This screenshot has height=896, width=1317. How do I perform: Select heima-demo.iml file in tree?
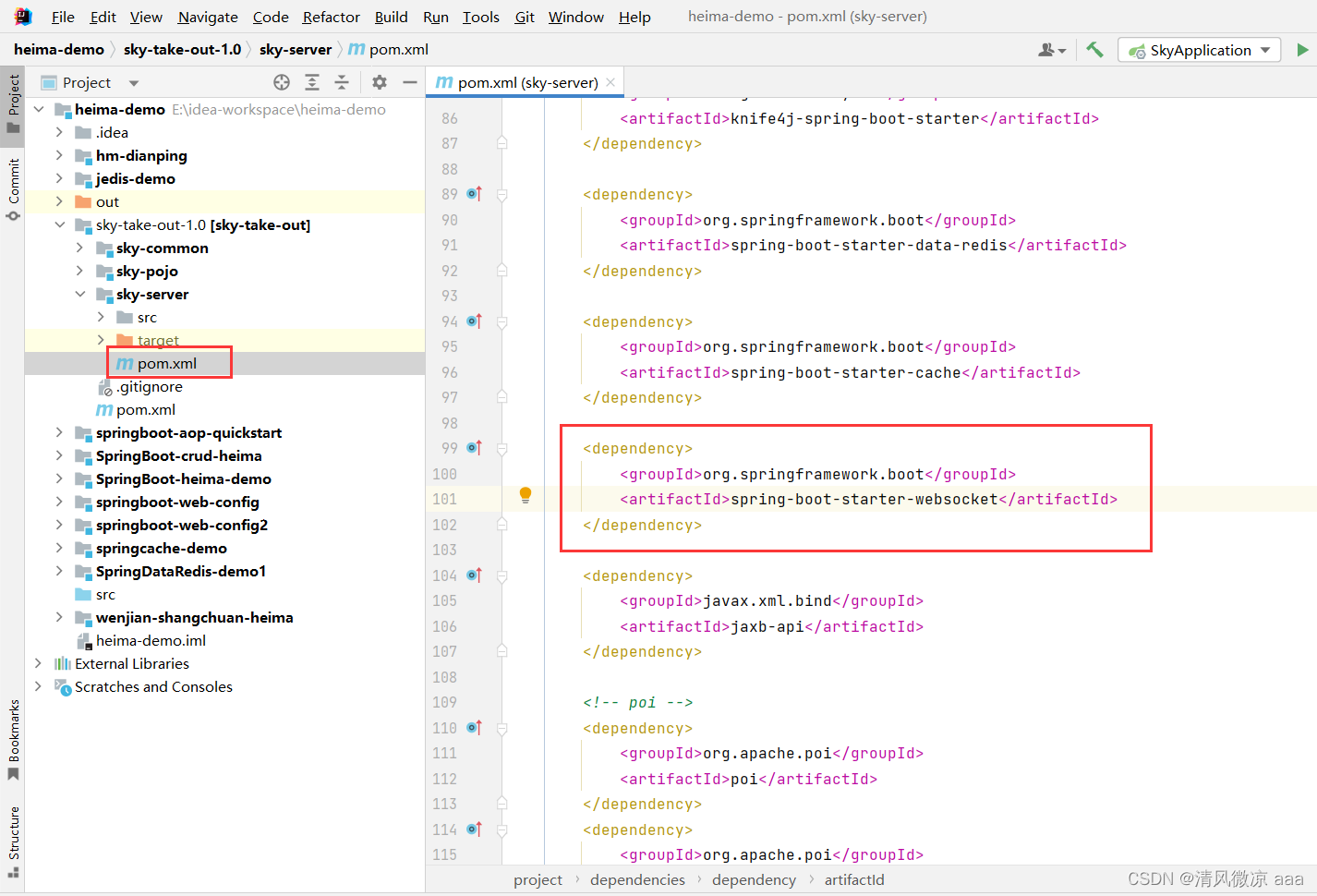(151, 640)
